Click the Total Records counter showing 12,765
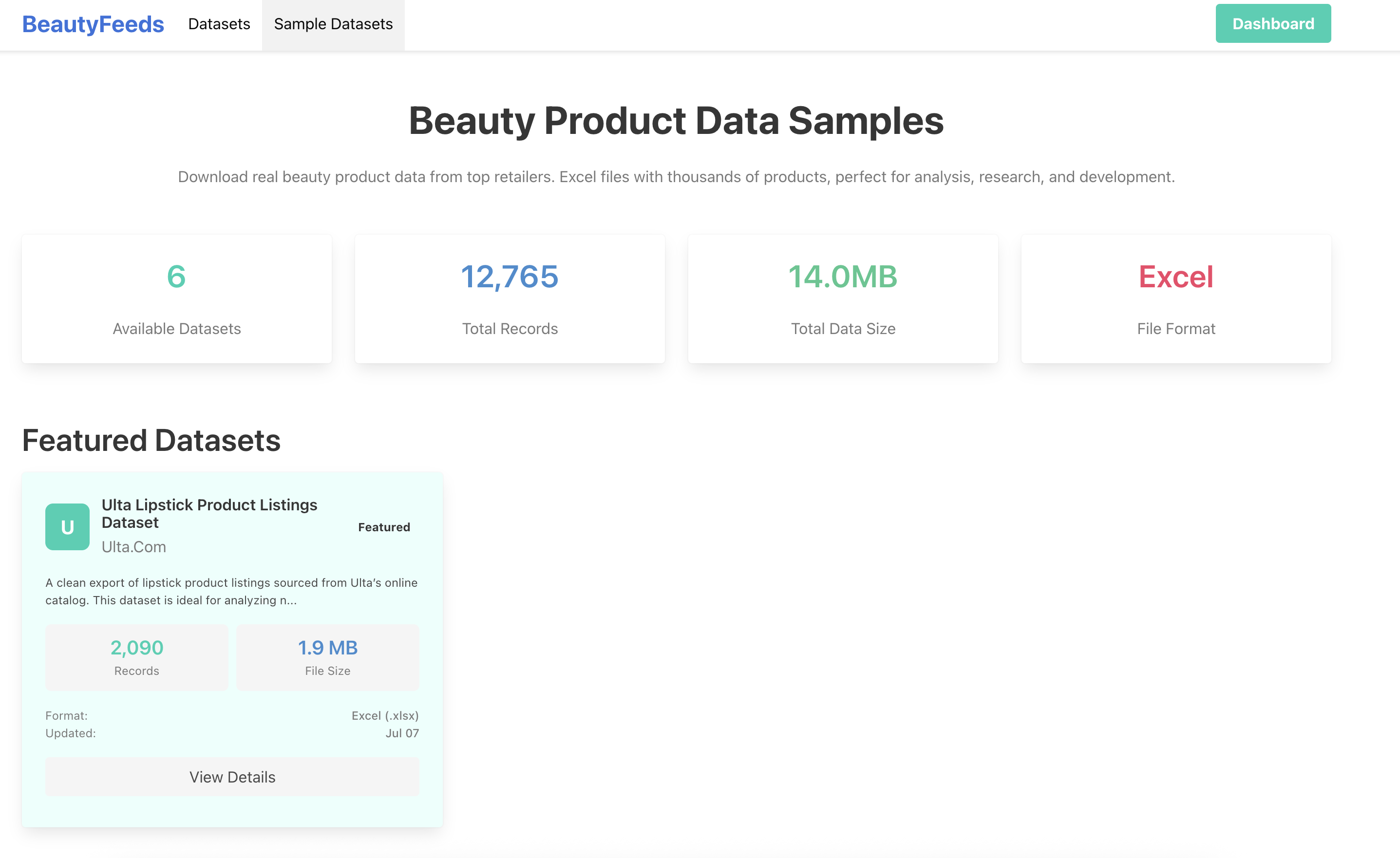The height and width of the screenshot is (858, 1400). 509,277
